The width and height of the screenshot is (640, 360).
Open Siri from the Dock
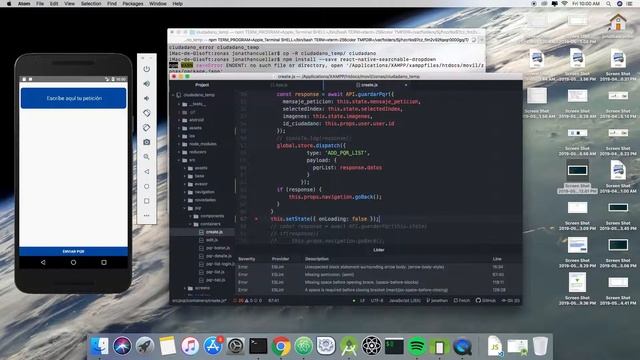coord(122,346)
